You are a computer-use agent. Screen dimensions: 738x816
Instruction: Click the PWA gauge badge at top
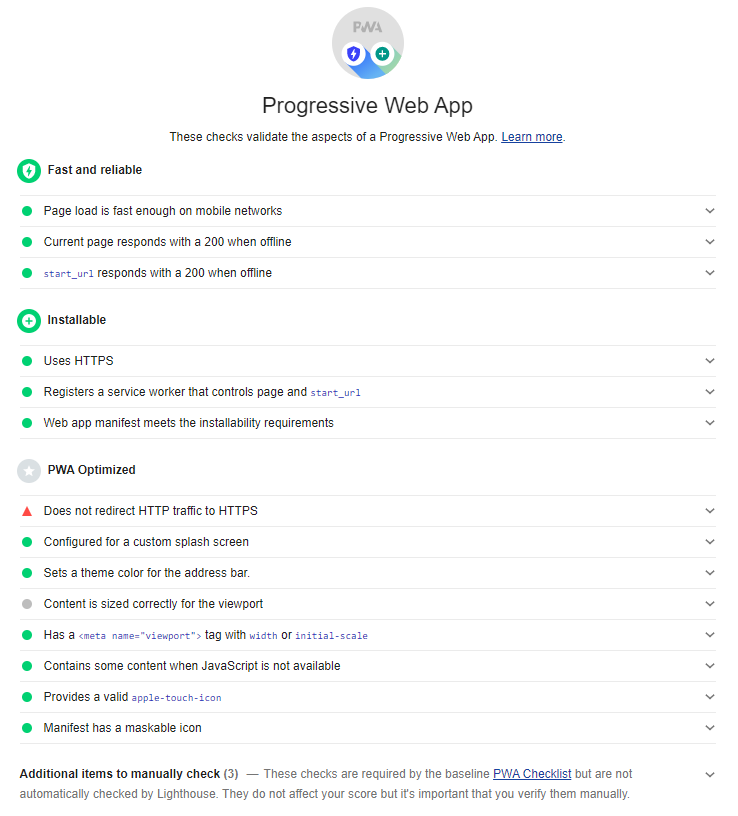[x=367, y=43]
